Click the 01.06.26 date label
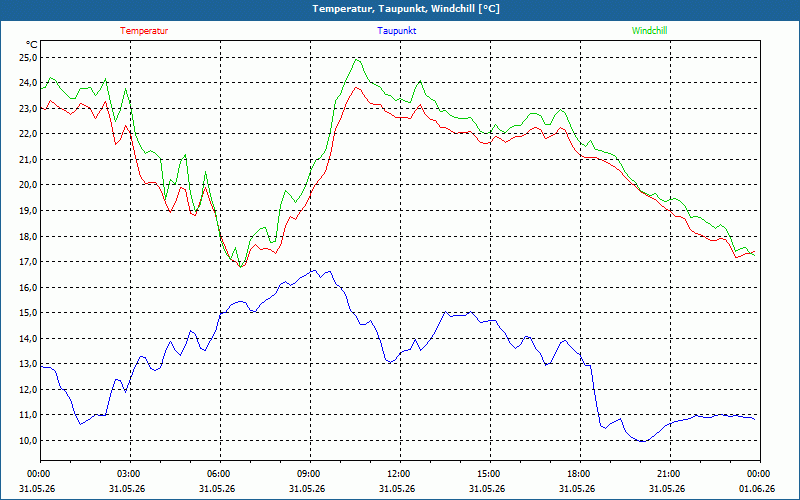 (757, 488)
